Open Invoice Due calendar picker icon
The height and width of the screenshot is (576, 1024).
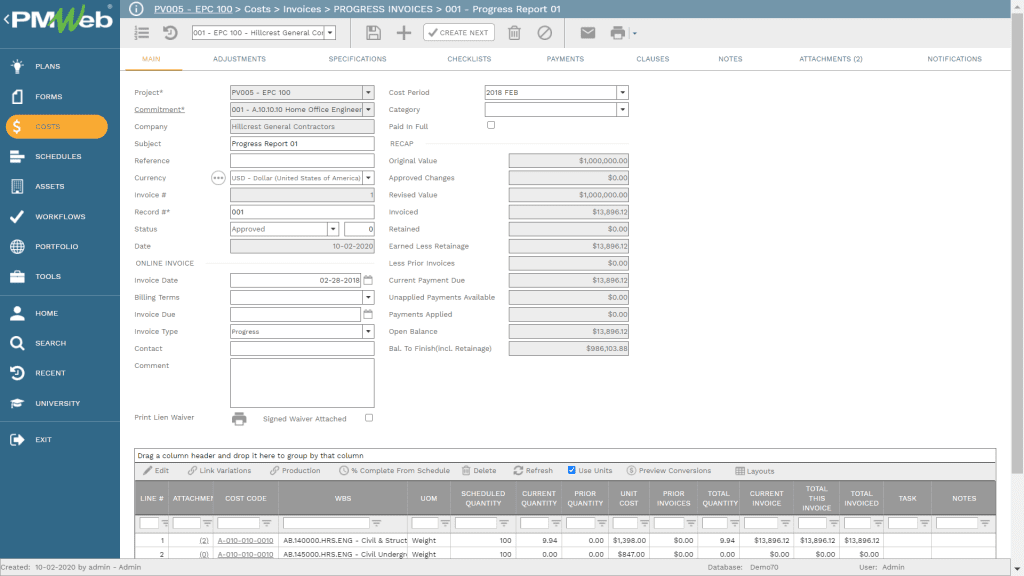[368, 314]
